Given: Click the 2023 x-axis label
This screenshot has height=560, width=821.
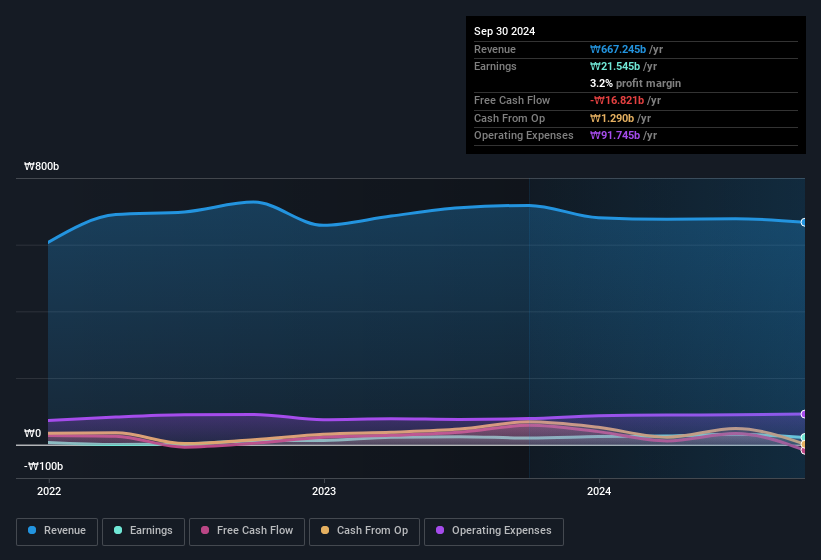Looking at the screenshot, I should point(324,491).
